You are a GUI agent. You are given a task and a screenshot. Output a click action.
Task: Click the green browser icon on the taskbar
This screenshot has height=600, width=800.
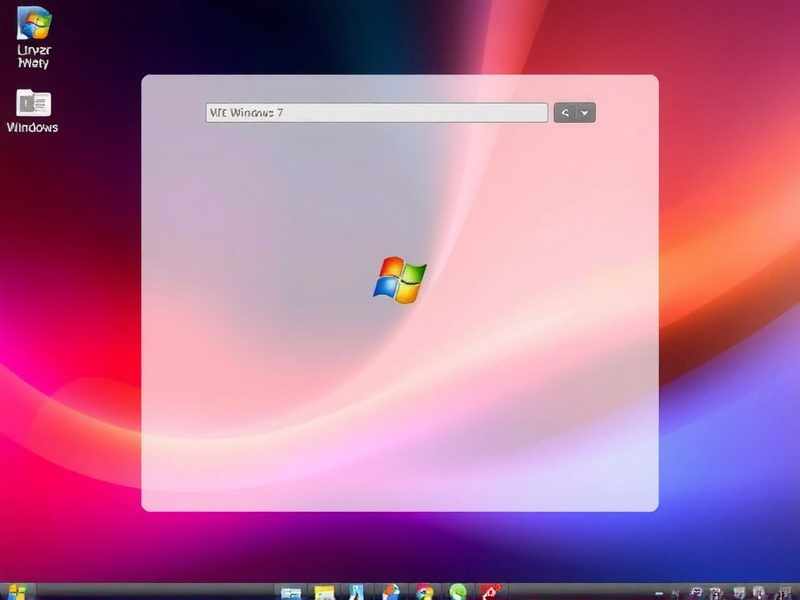click(460, 589)
